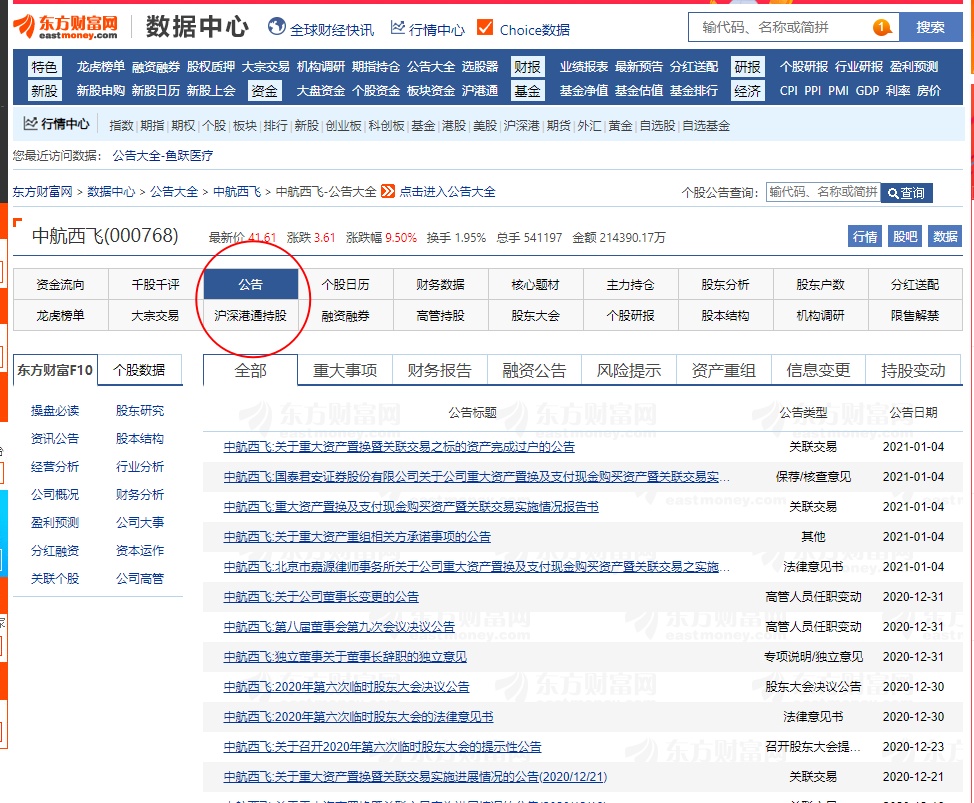
Task: Open 经营分析 in sidebar
Action: [55, 466]
